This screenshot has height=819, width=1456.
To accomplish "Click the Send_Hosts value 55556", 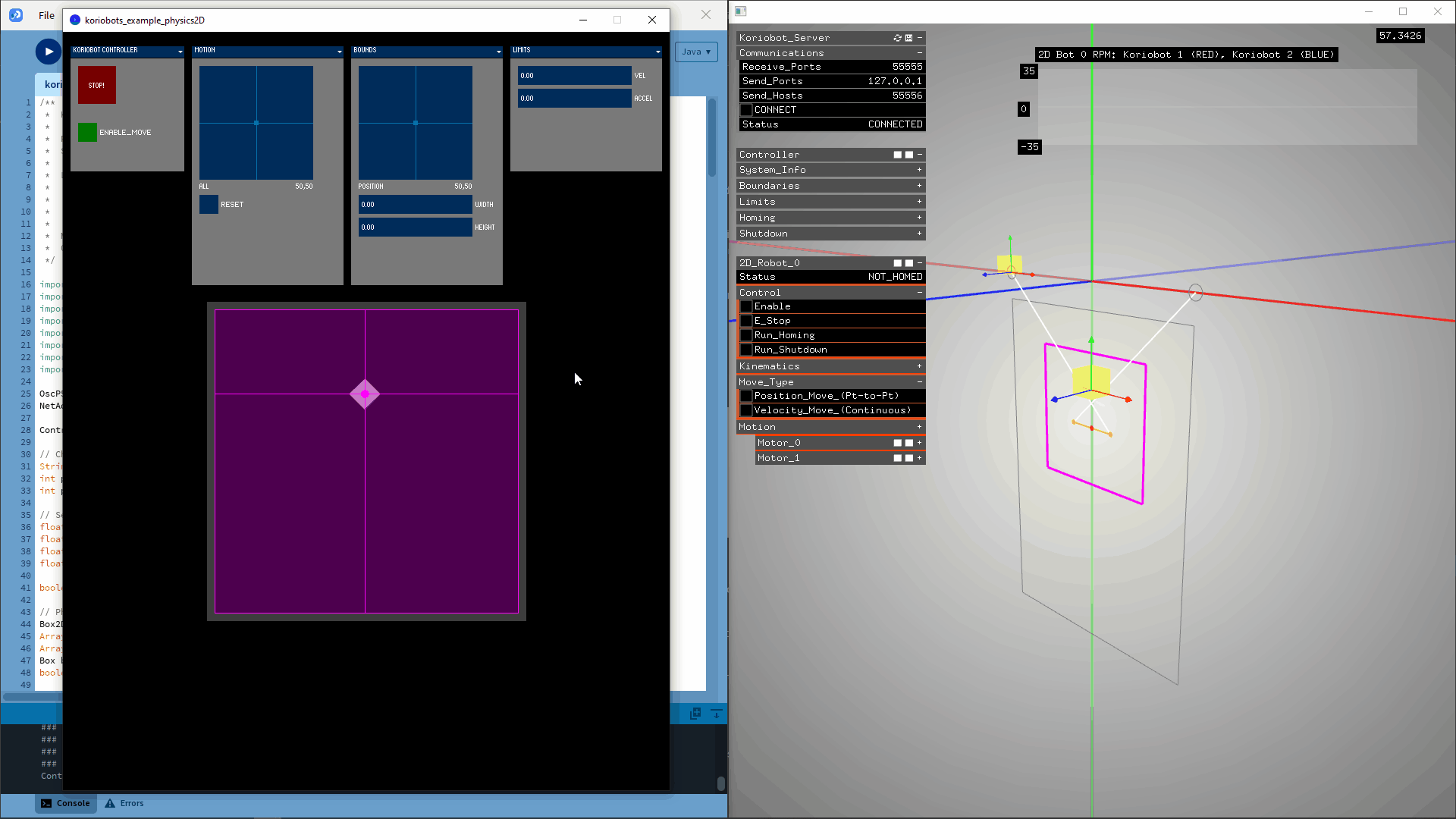I will 908,96.
